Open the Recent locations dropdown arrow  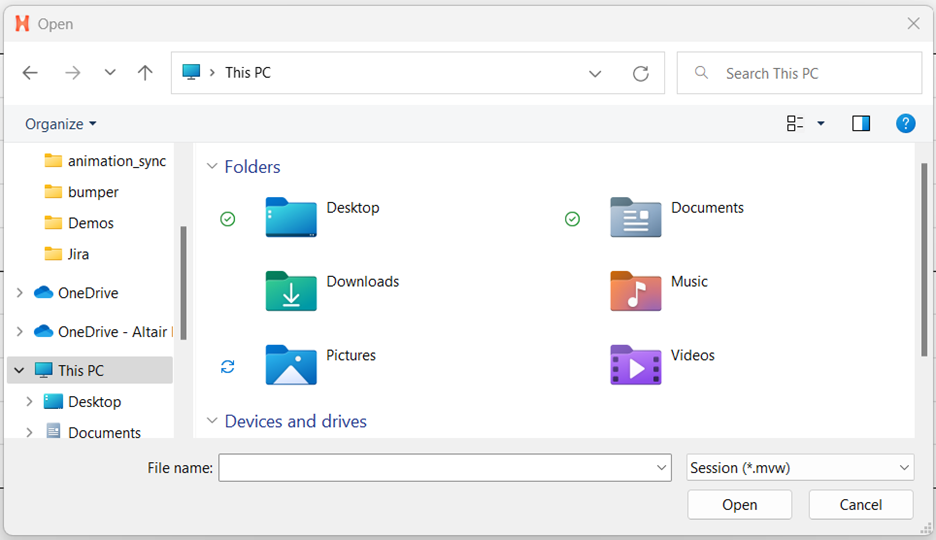(x=110, y=73)
